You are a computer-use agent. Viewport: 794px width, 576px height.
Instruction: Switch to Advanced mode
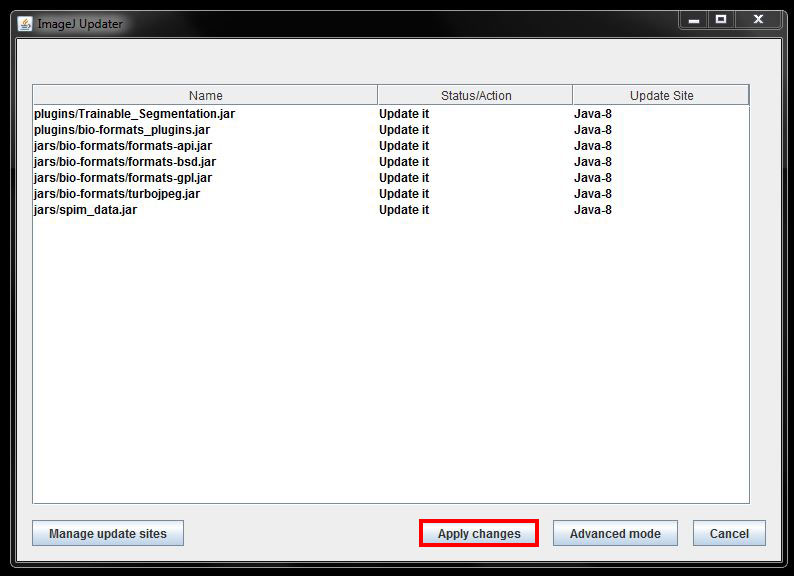pos(615,534)
